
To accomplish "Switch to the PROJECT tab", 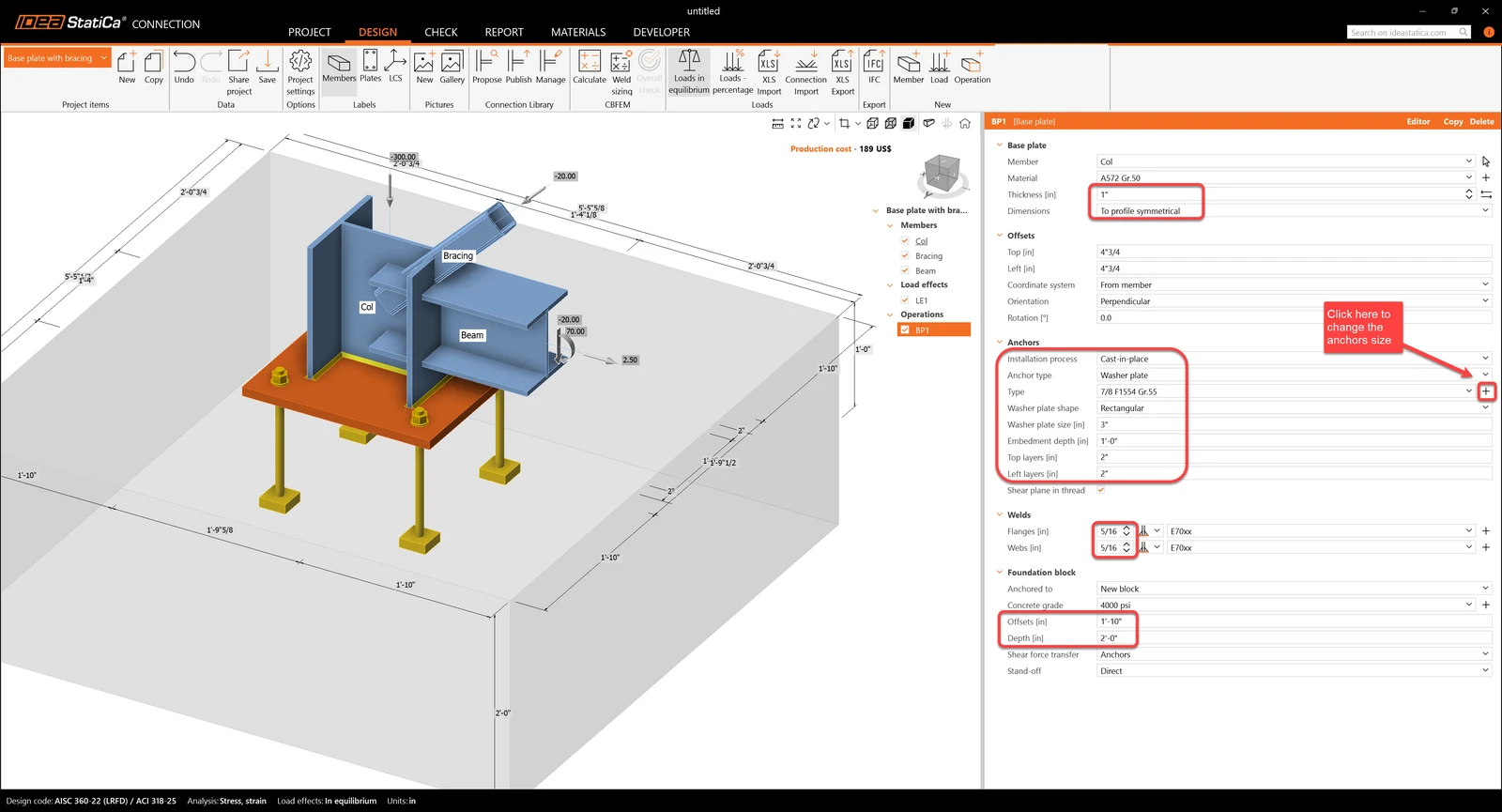I will tap(310, 32).
